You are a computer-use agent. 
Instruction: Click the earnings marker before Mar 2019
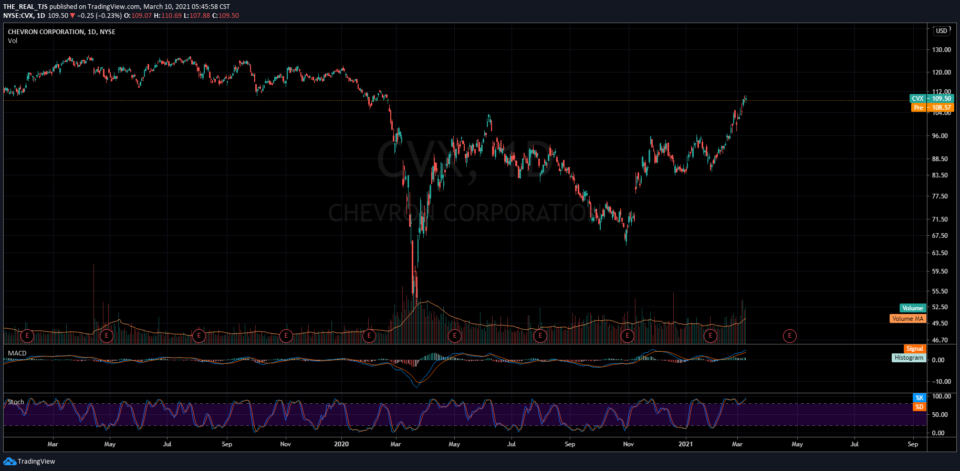(x=27, y=336)
